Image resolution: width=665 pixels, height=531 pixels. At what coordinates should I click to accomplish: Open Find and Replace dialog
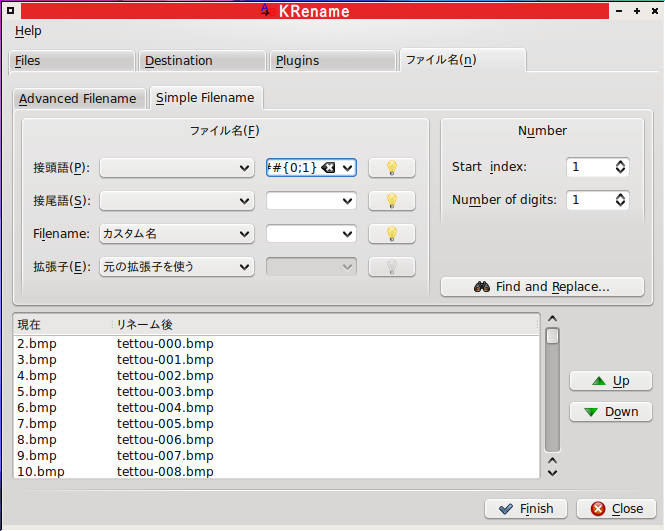[x=542, y=287]
